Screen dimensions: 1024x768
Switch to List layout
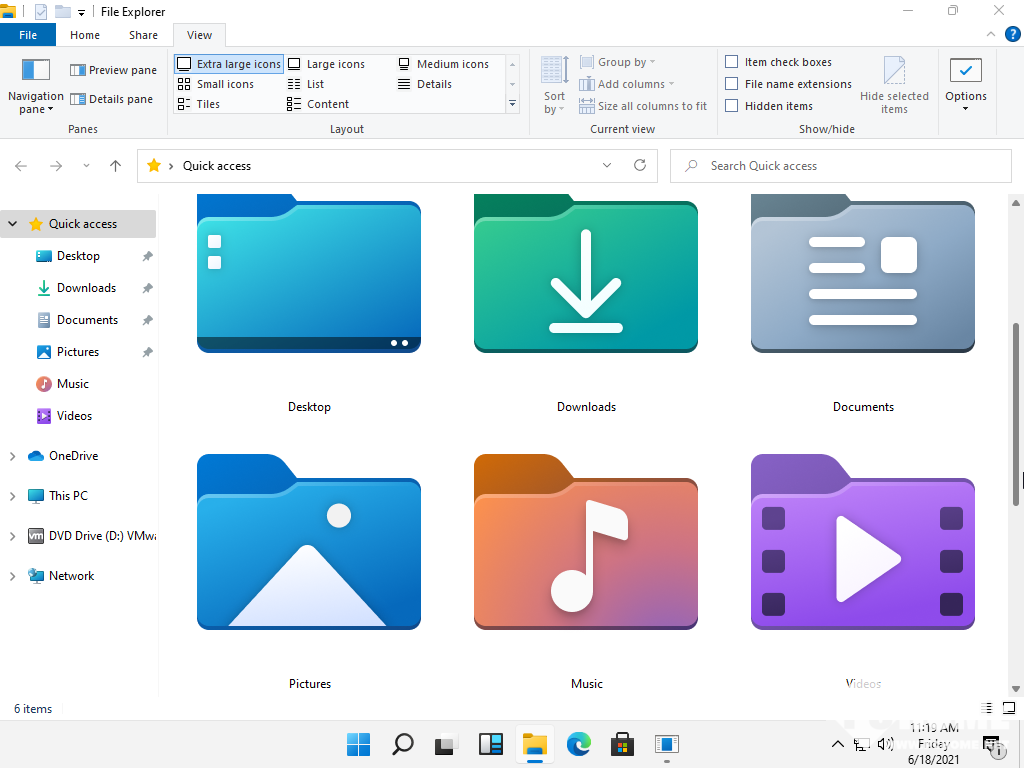tap(306, 84)
